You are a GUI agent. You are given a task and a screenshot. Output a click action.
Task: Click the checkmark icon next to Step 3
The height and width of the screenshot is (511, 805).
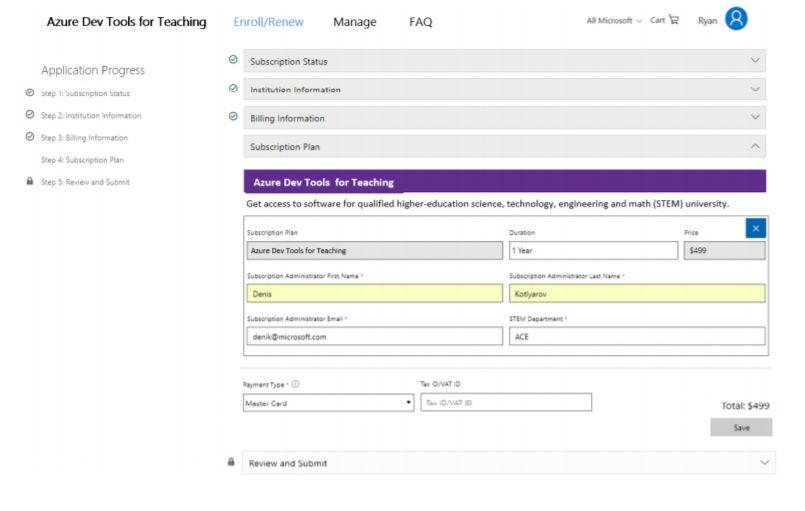30,136
